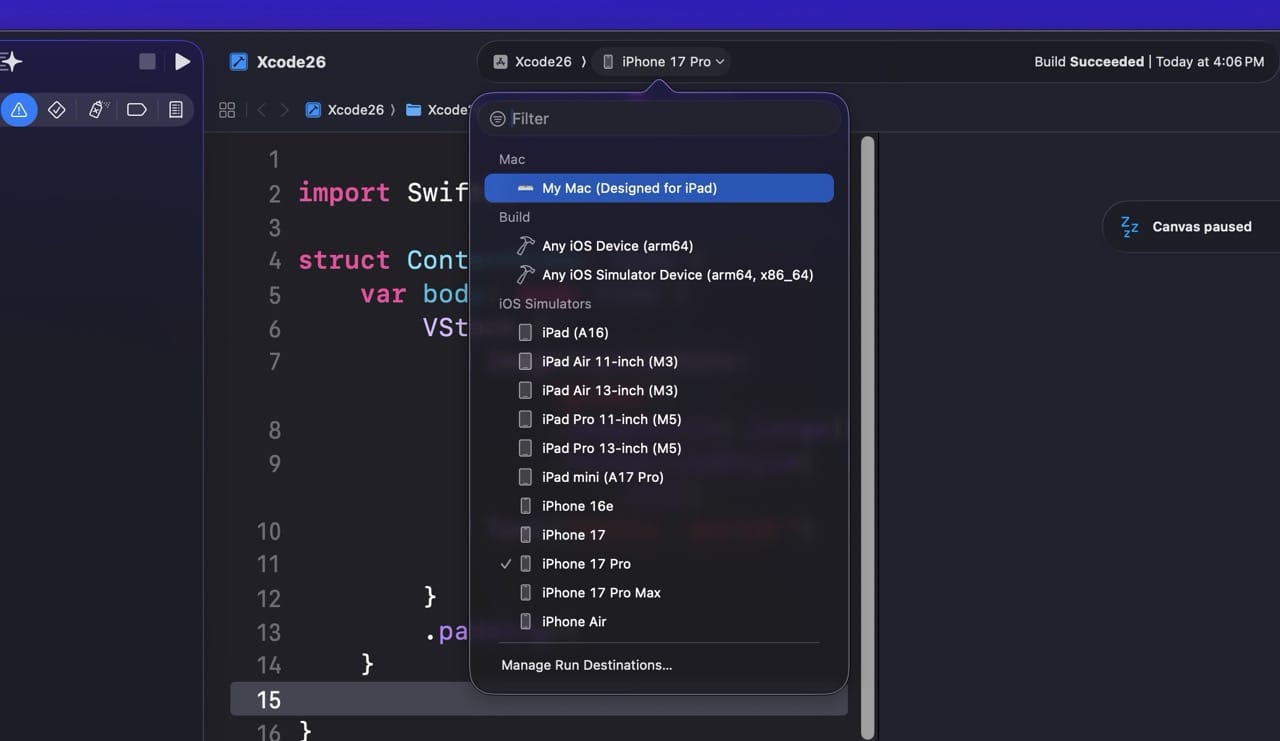
Task: Click the filter options icon beside Filter
Action: (497, 119)
